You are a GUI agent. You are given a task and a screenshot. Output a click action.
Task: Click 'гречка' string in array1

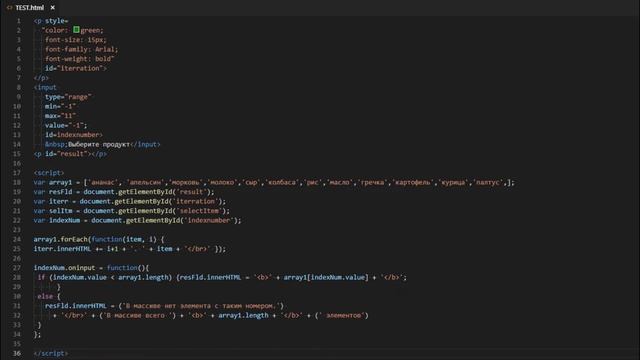pyautogui.click(x=372, y=182)
